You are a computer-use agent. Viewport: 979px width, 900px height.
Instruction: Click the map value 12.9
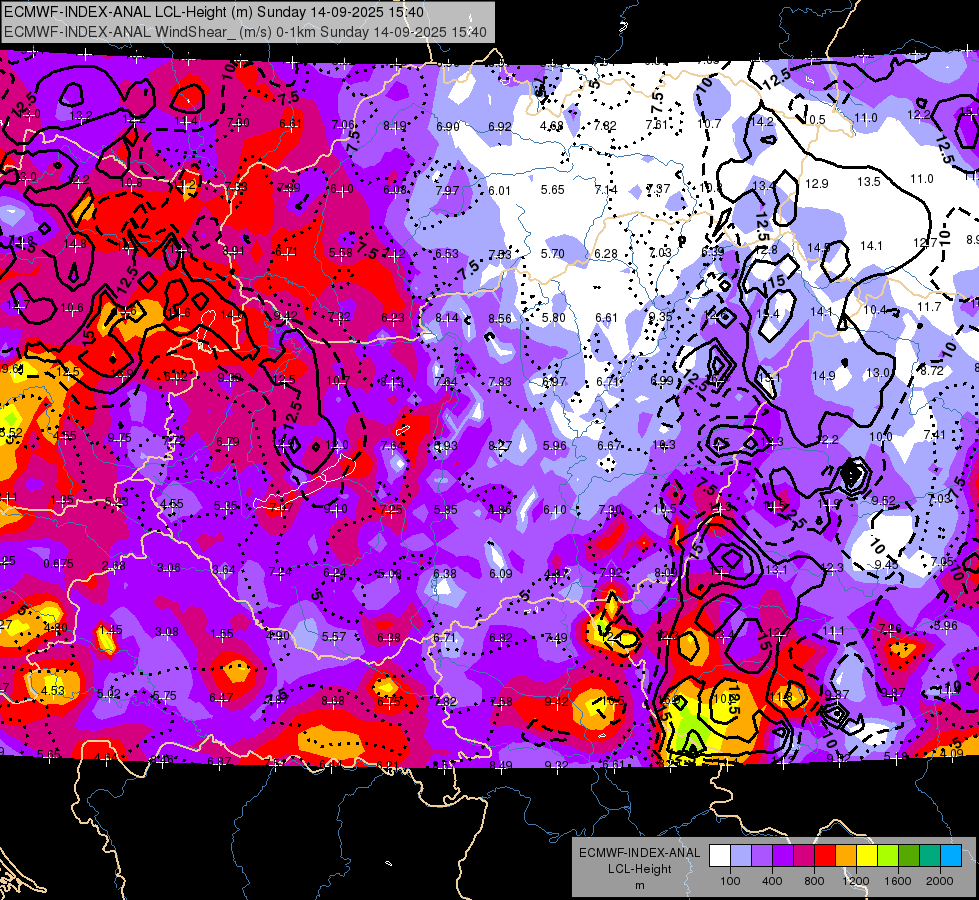pos(817,183)
